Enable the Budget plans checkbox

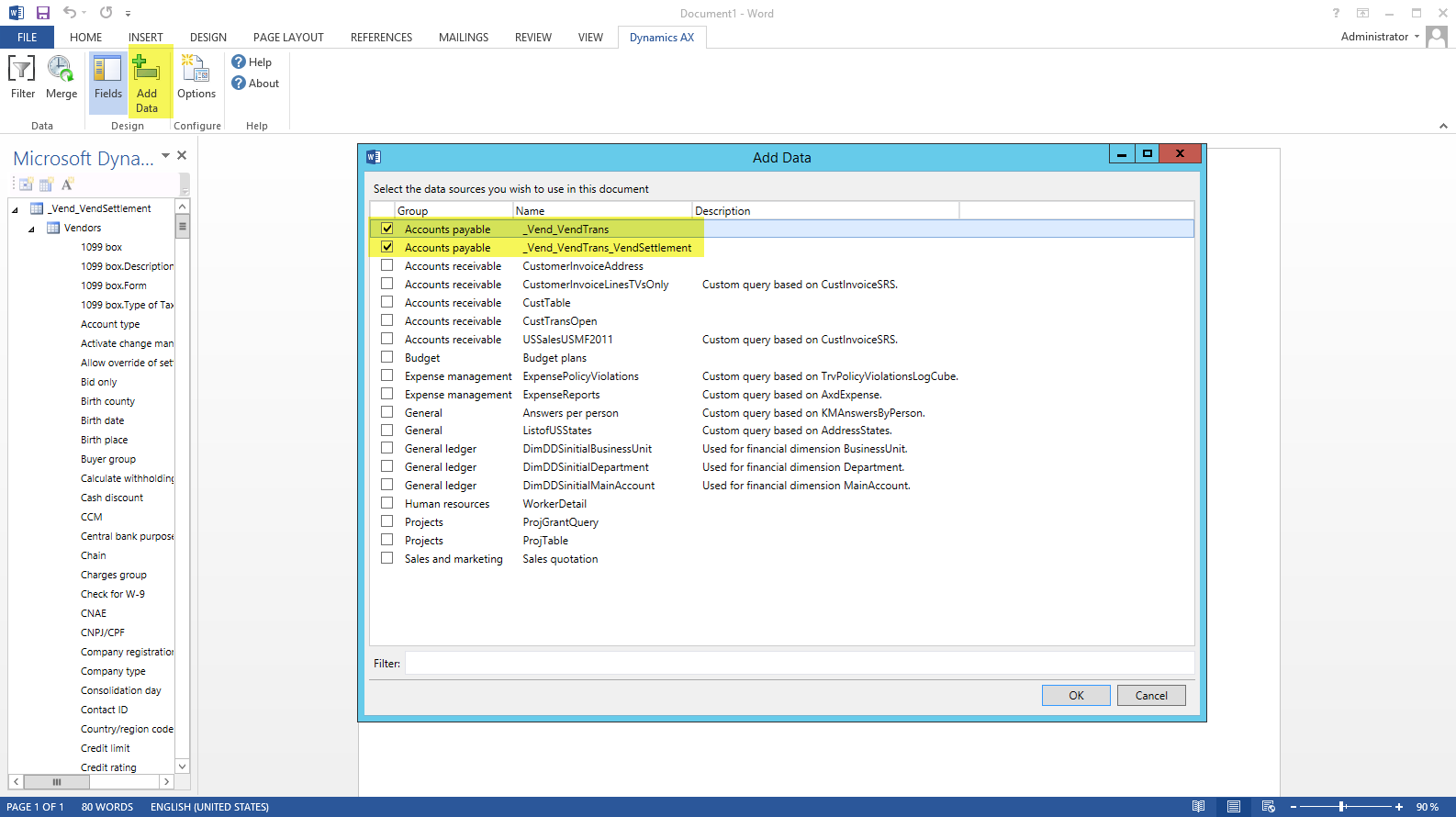pos(387,357)
